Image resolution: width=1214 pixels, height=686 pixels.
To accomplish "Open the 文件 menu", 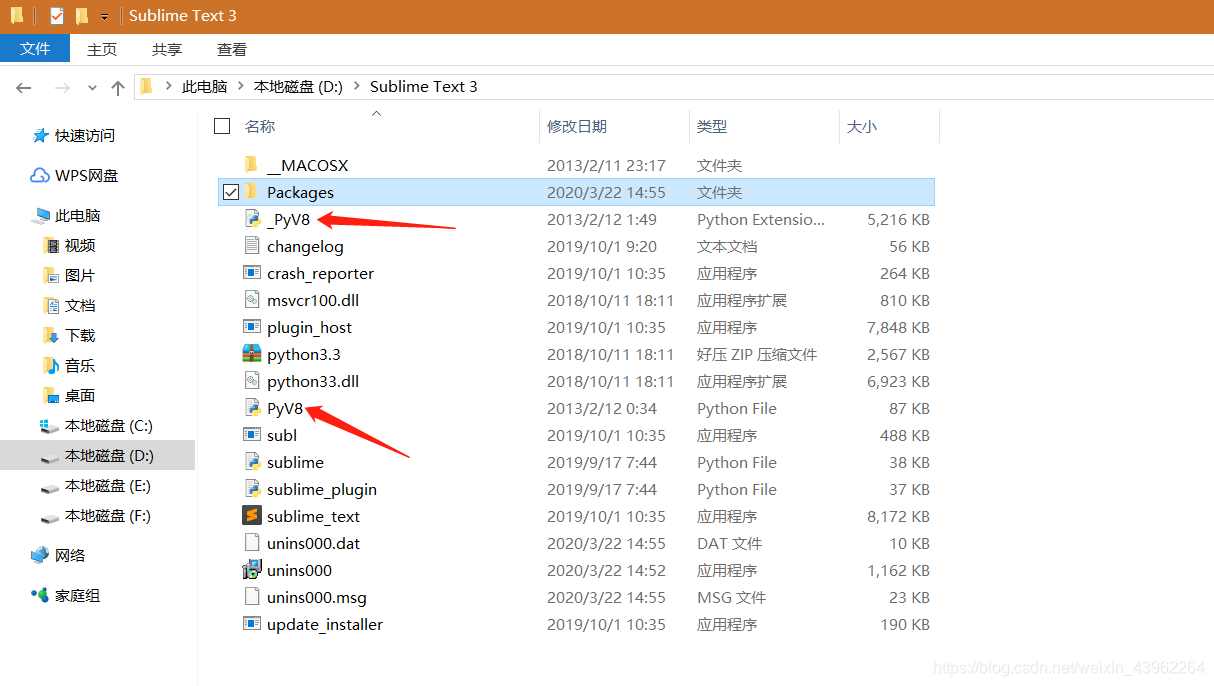I will 35,48.
